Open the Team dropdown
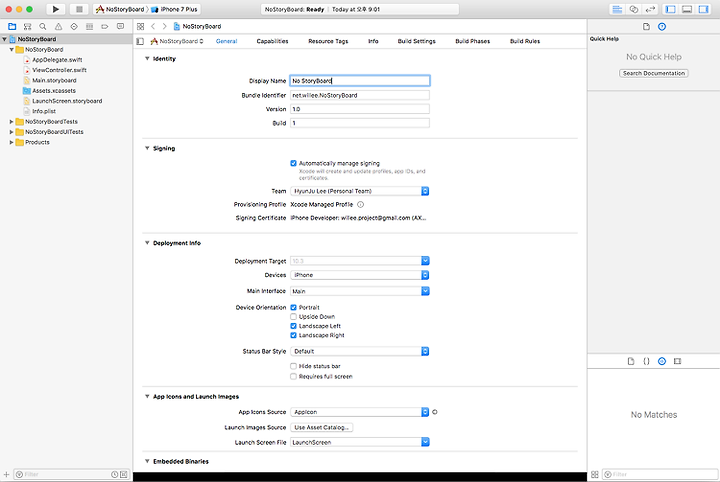Screen dimensions: 720x482 coord(360,191)
